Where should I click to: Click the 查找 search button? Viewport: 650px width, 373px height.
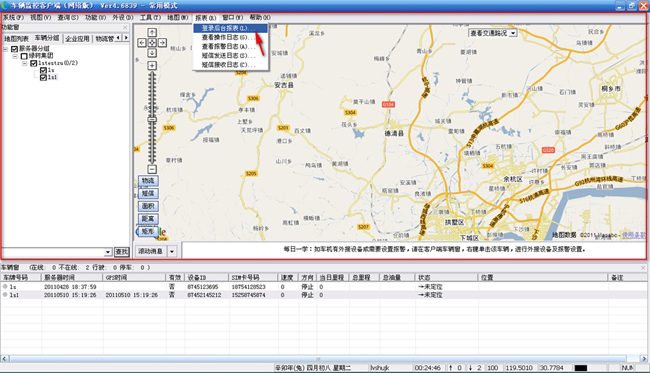(x=121, y=252)
